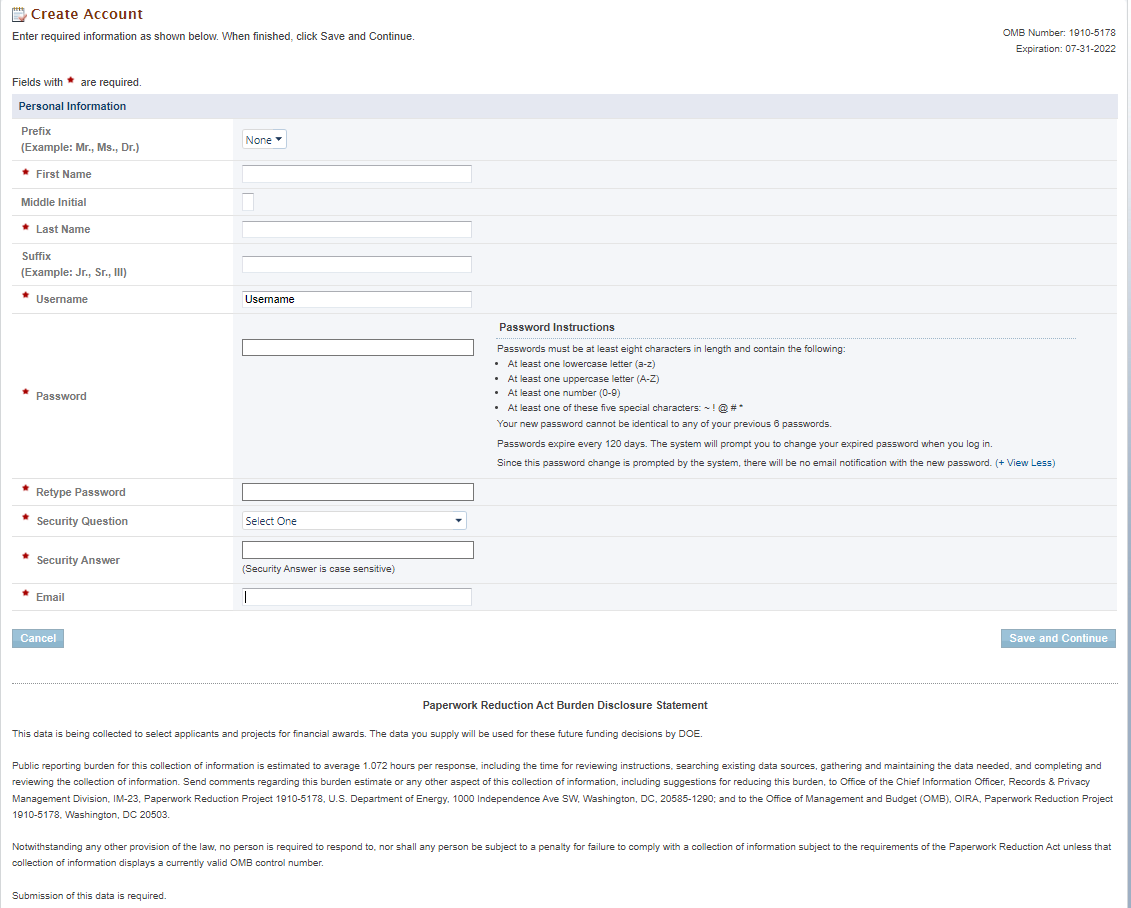Click the Security Answer is case sensitive note
The width and height of the screenshot is (1131, 908).
[319, 569]
